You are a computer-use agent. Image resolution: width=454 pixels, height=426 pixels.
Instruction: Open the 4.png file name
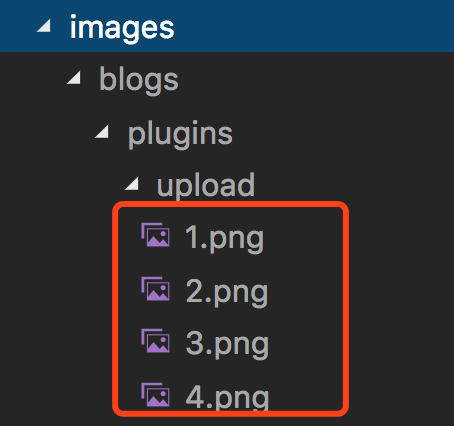click(227, 397)
